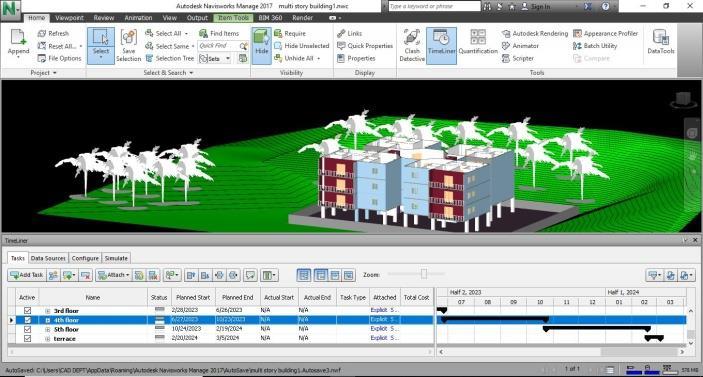
Task: Open DataTools
Action: click(x=661, y=42)
